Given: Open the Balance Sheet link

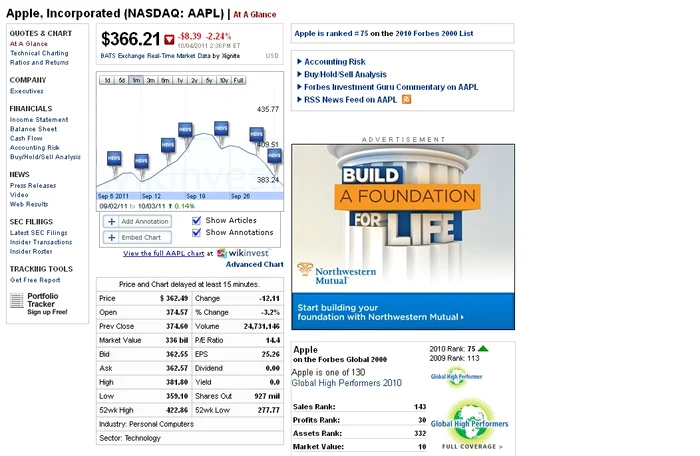Looking at the screenshot, I should pyautogui.click(x=33, y=129).
